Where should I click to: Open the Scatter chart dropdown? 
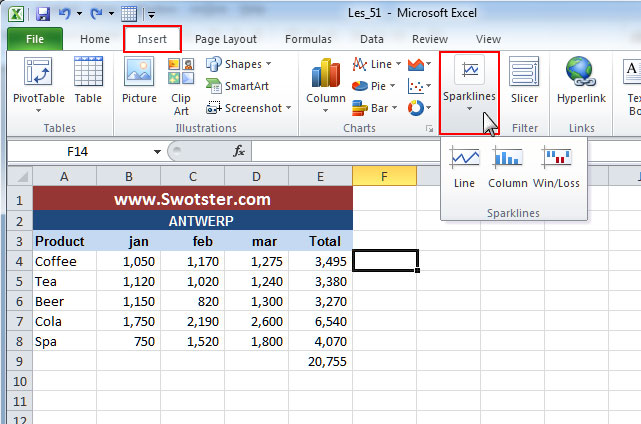(x=419, y=86)
